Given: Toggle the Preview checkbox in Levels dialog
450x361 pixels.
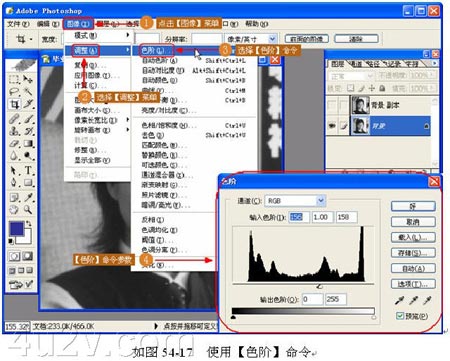Looking at the screenshot, I should click(x=400, y=316).
